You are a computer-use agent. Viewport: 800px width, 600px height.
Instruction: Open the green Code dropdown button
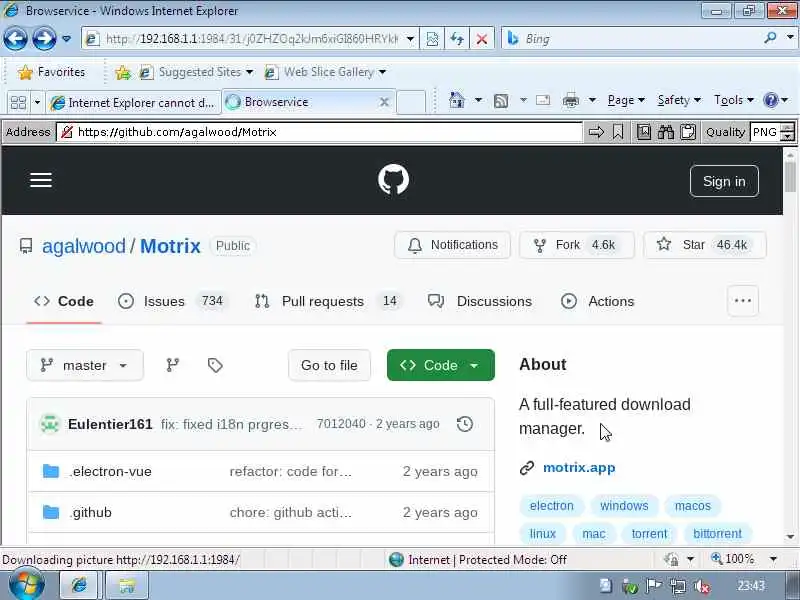441,365
